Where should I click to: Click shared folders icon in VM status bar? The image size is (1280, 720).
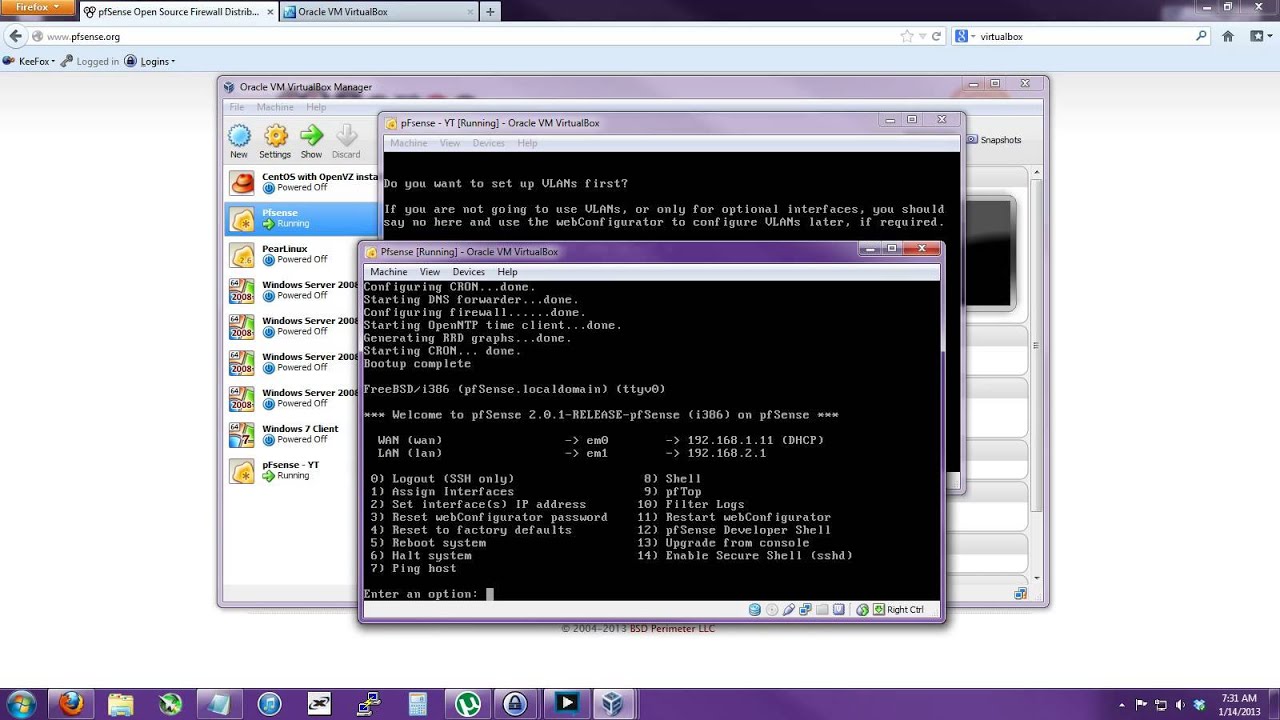[x=822, y=609]
